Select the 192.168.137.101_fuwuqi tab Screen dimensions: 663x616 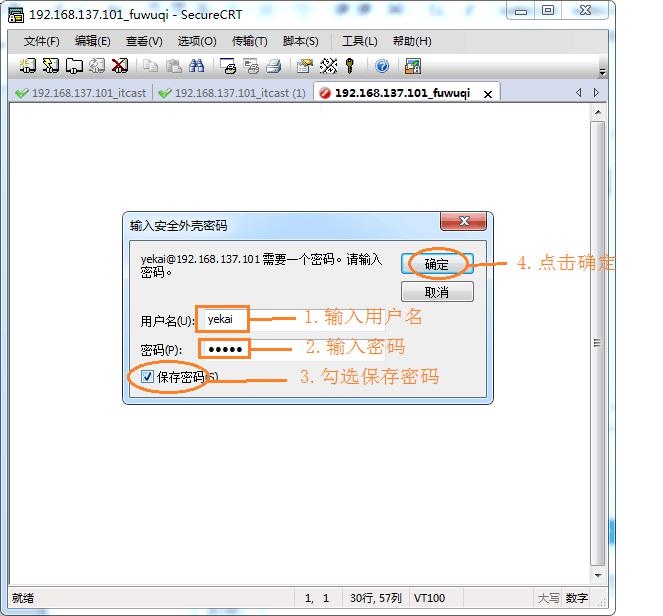point(402,93)
